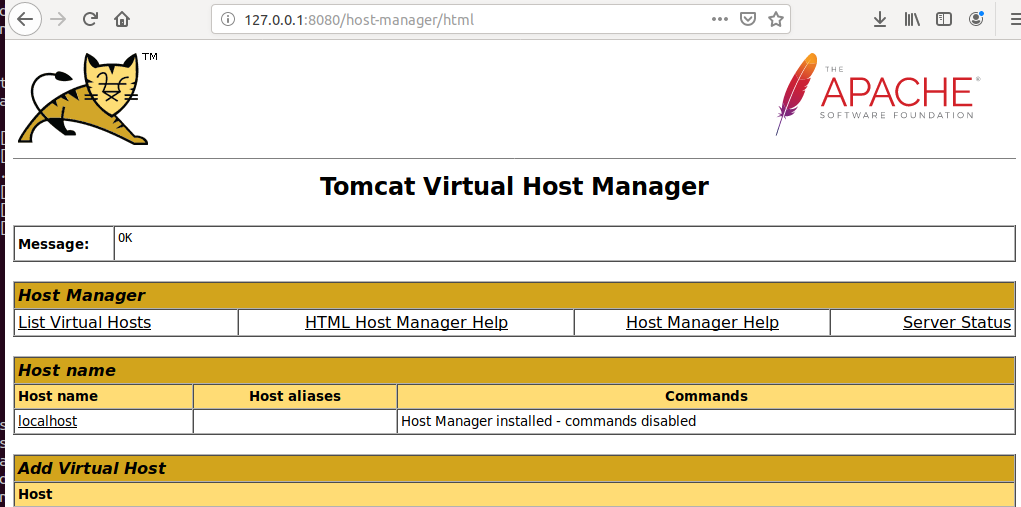
Task: Open the Host Manager Help link
Action: click(702, 322)
